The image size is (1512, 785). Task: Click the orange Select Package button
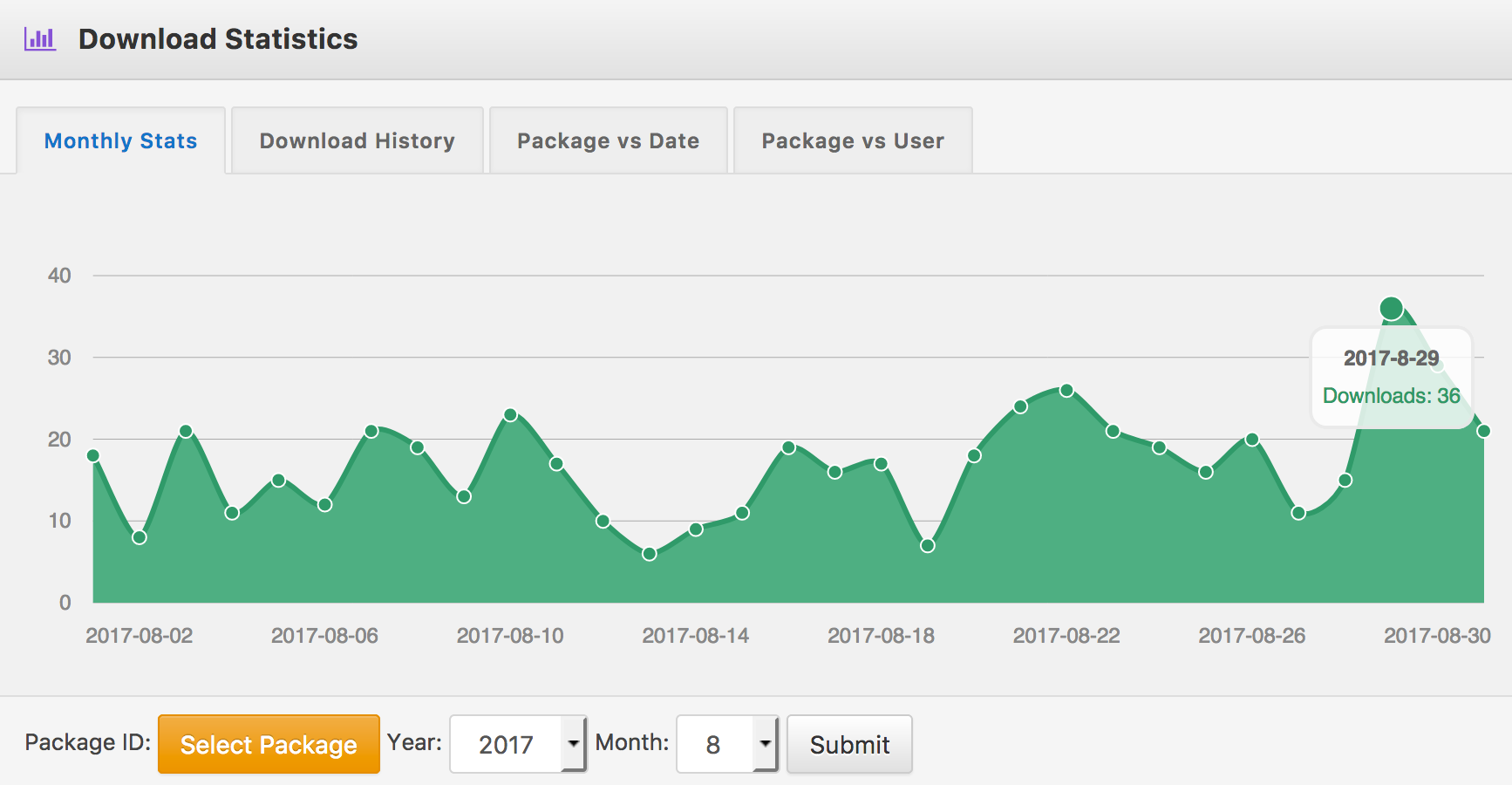pos(268,744)
